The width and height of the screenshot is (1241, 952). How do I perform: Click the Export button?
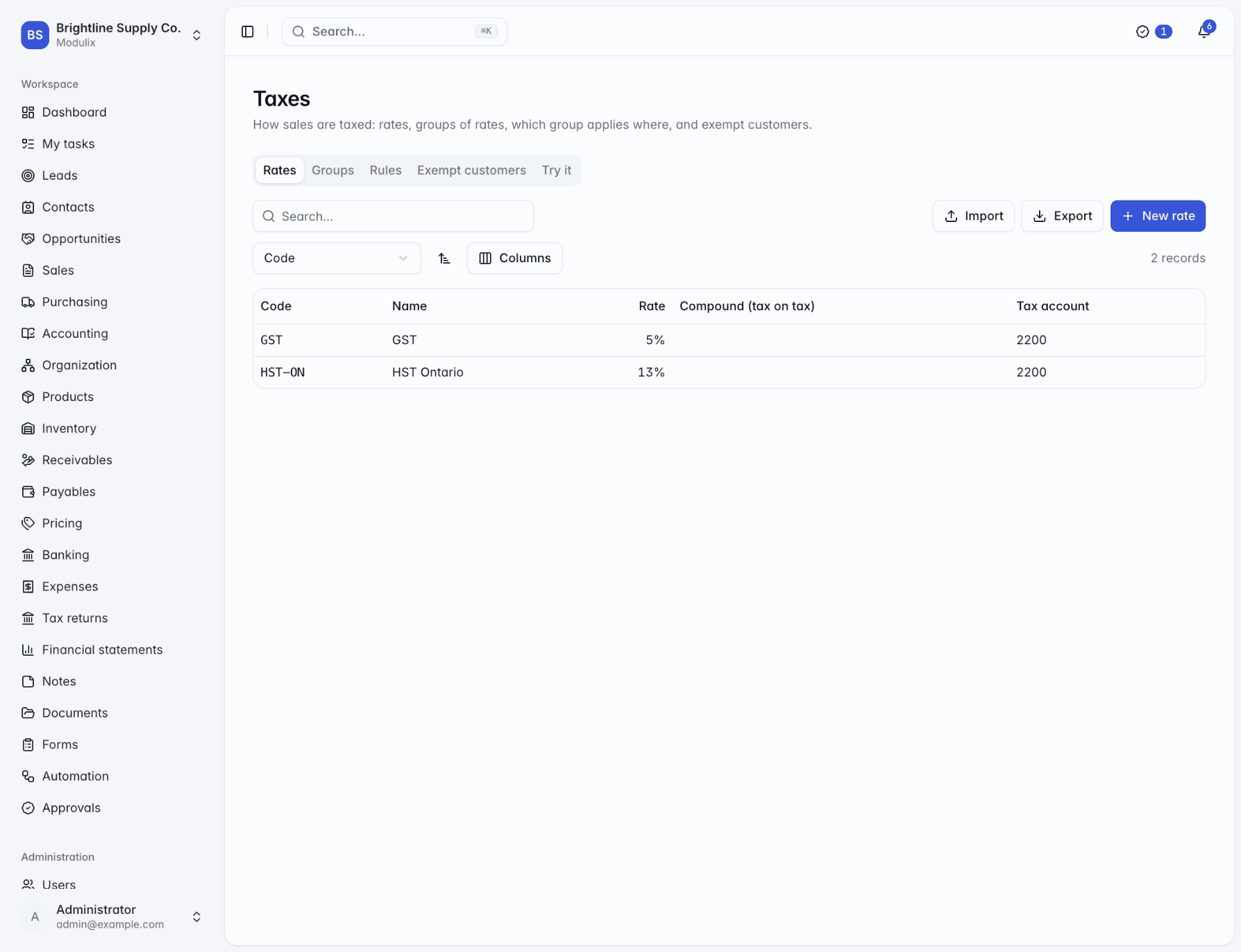tap(1062, 216)
